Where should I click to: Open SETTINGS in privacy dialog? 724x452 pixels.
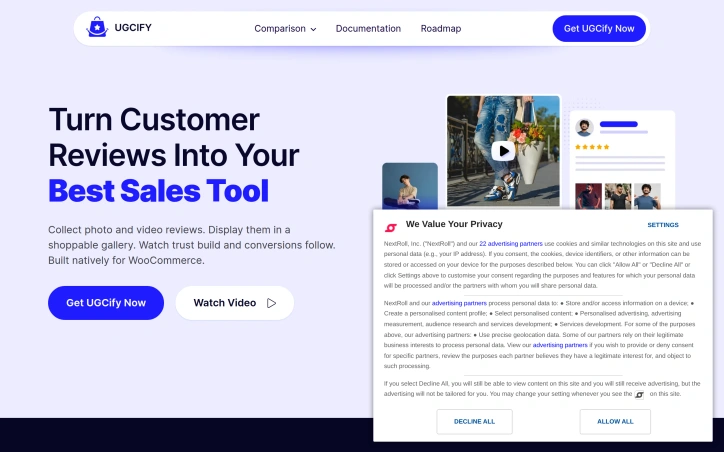663,225
